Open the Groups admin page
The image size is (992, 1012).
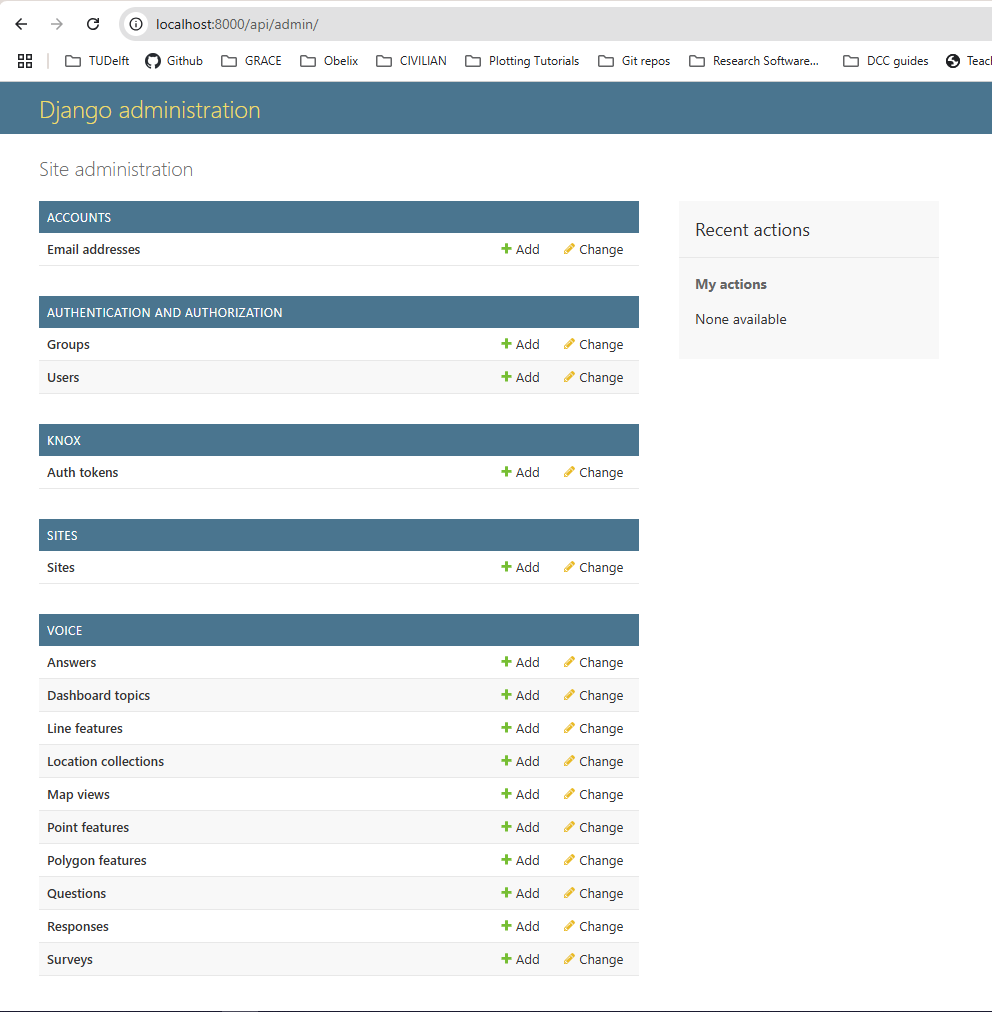(x=68, y=344)
